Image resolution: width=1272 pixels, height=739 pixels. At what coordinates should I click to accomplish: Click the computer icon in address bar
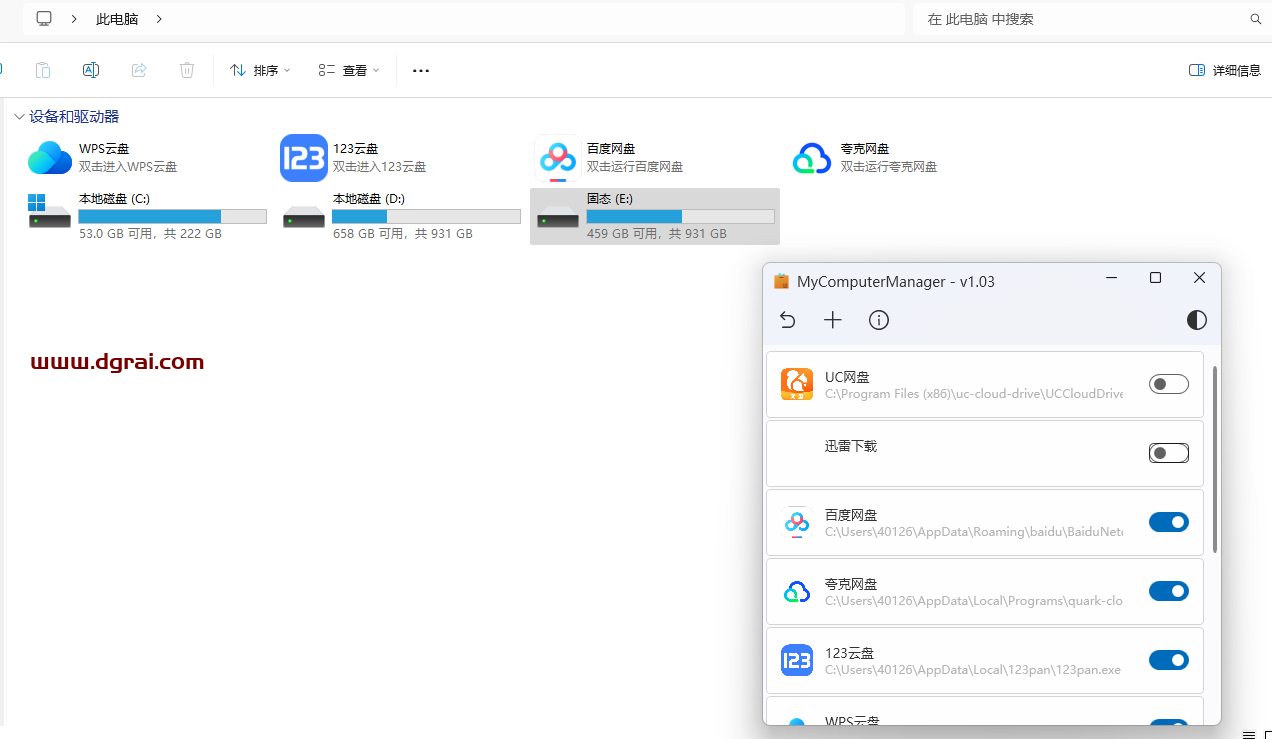[44, 19]
